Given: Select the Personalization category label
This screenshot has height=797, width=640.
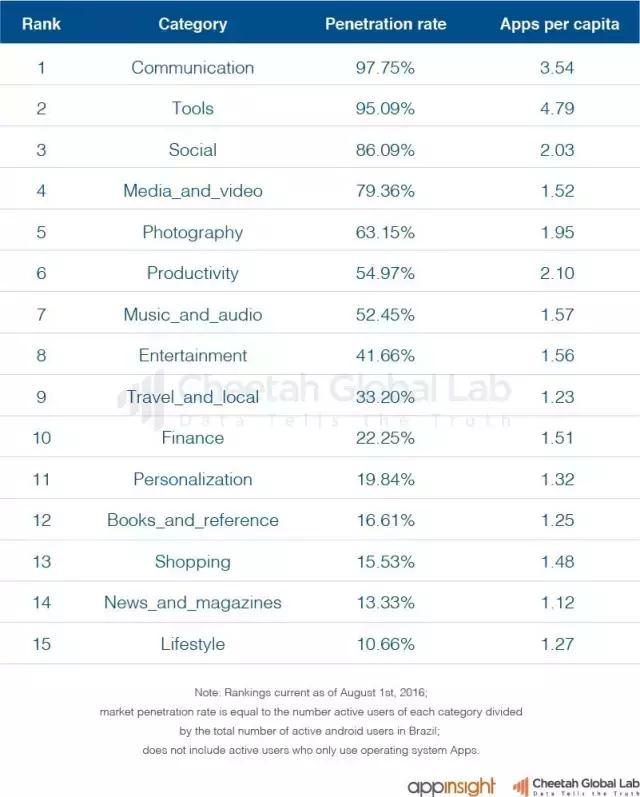Looking at the screenshot, I should pos(193,479).
